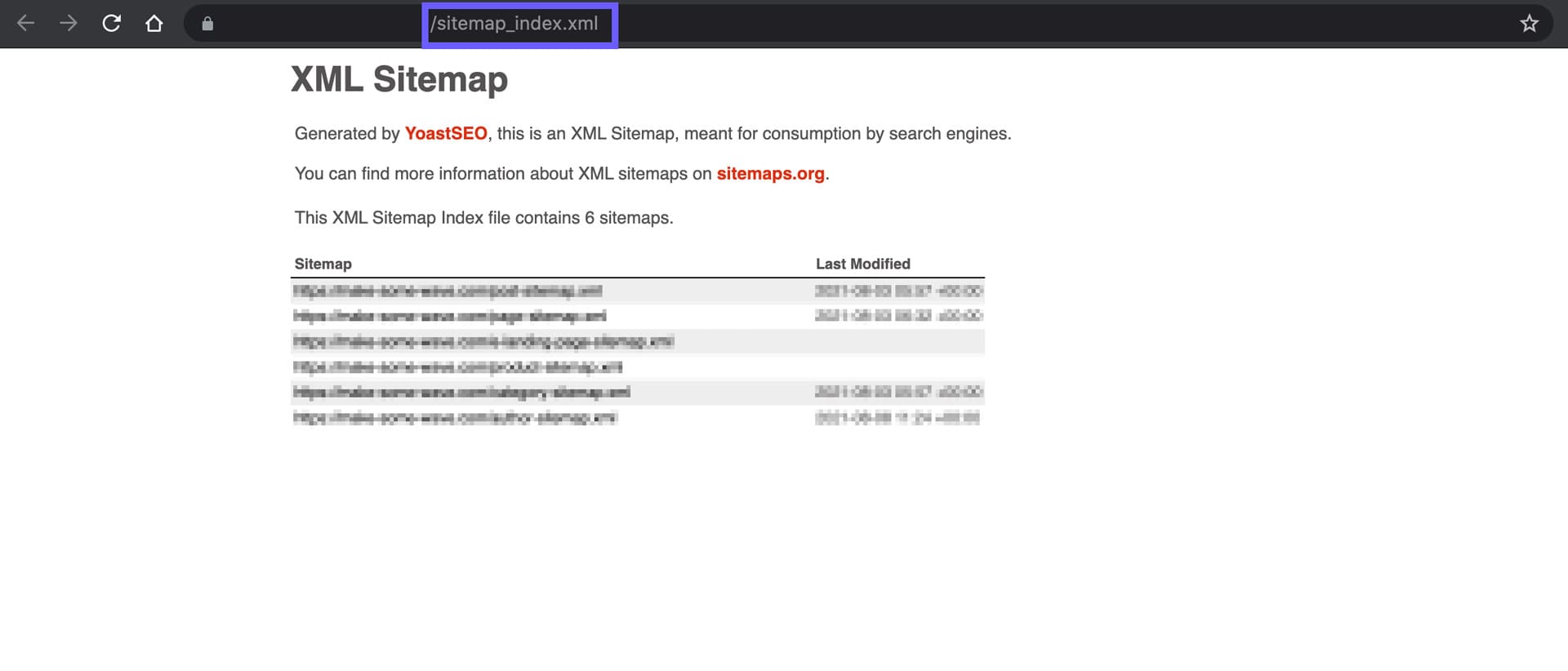
Task: Open the author-sitemap.xml link
Action: click(x=455, y=418)
